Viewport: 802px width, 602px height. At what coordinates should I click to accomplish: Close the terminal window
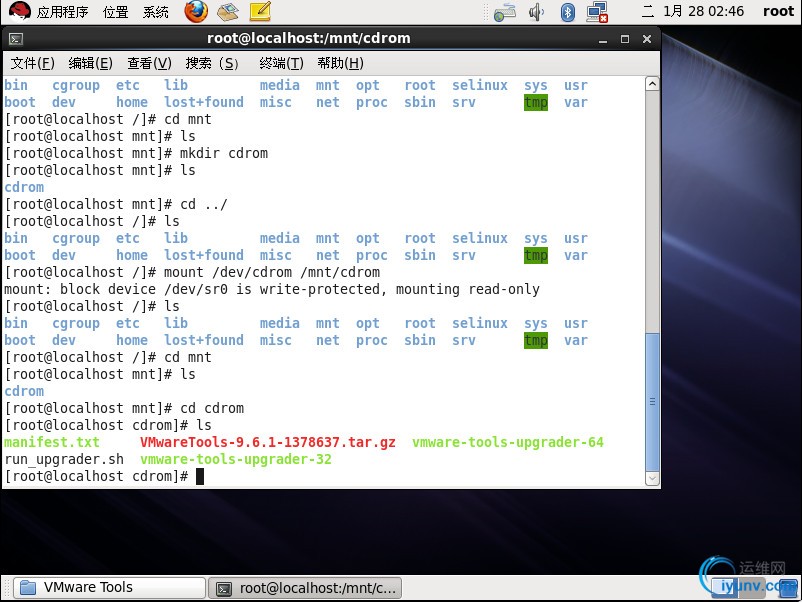click(x=647, y=39)
